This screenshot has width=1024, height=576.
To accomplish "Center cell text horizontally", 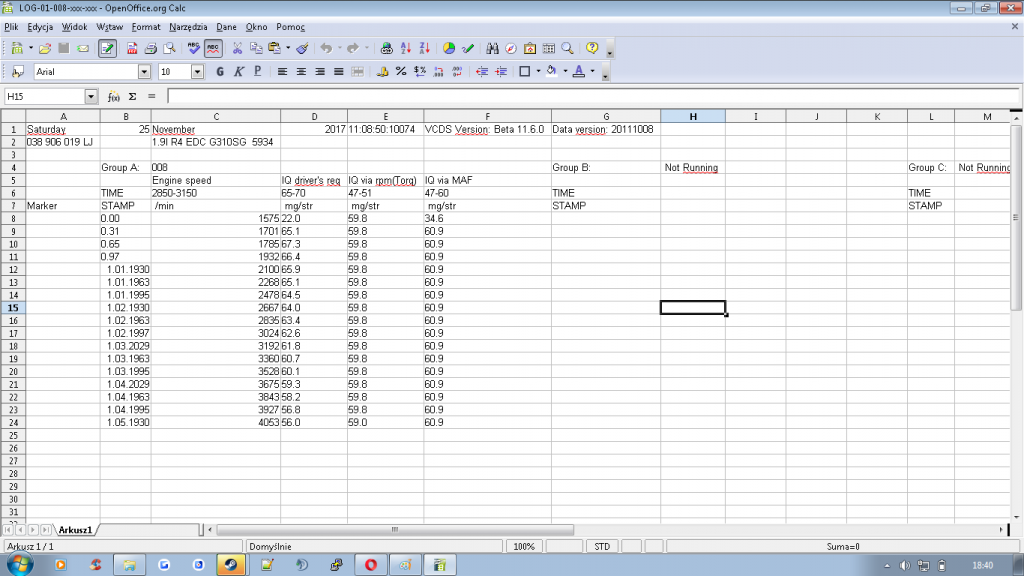I will pyautogui.click(x=301, y=72).
